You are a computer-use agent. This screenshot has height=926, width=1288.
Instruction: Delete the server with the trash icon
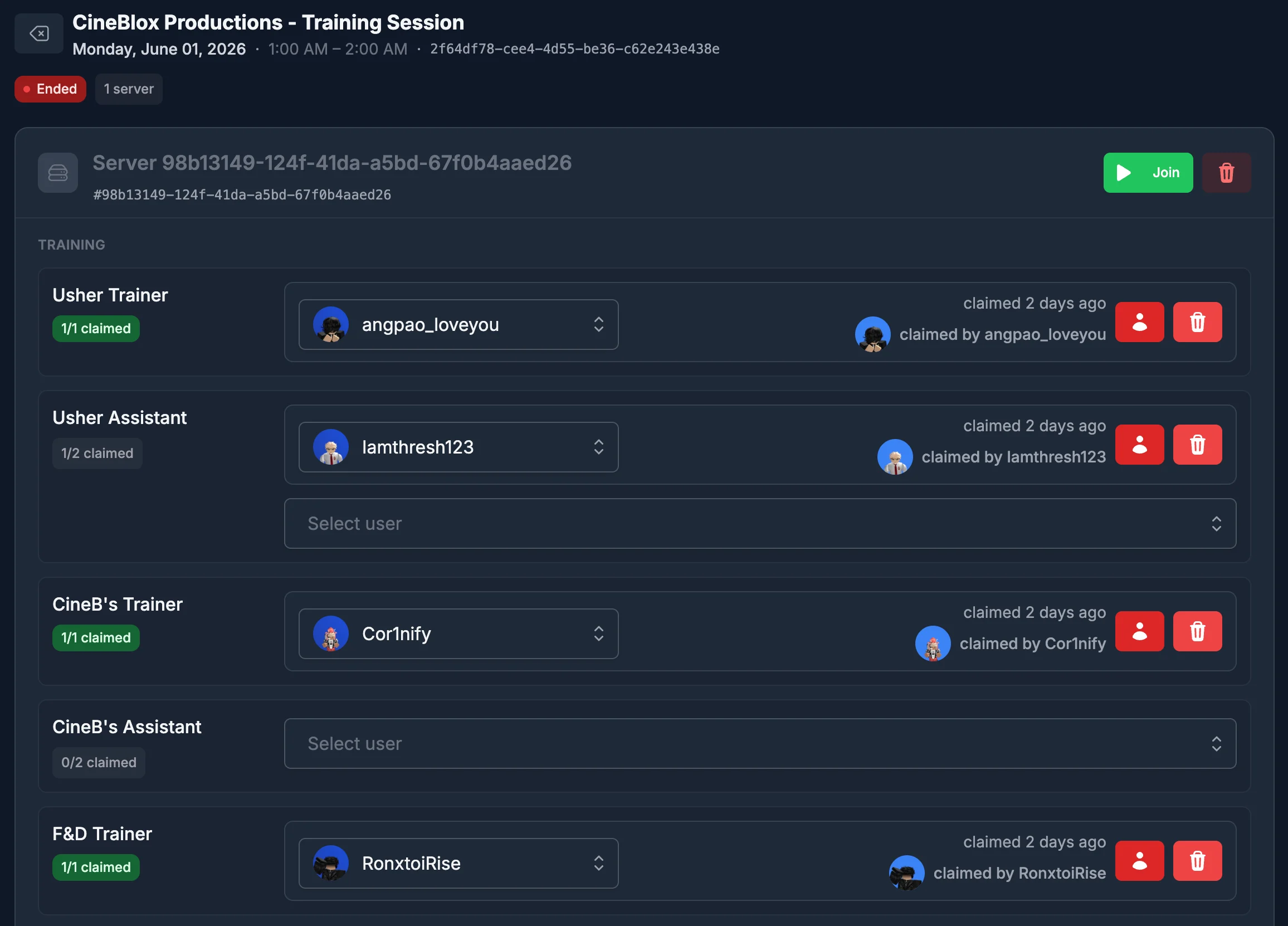pos(1226,173)
